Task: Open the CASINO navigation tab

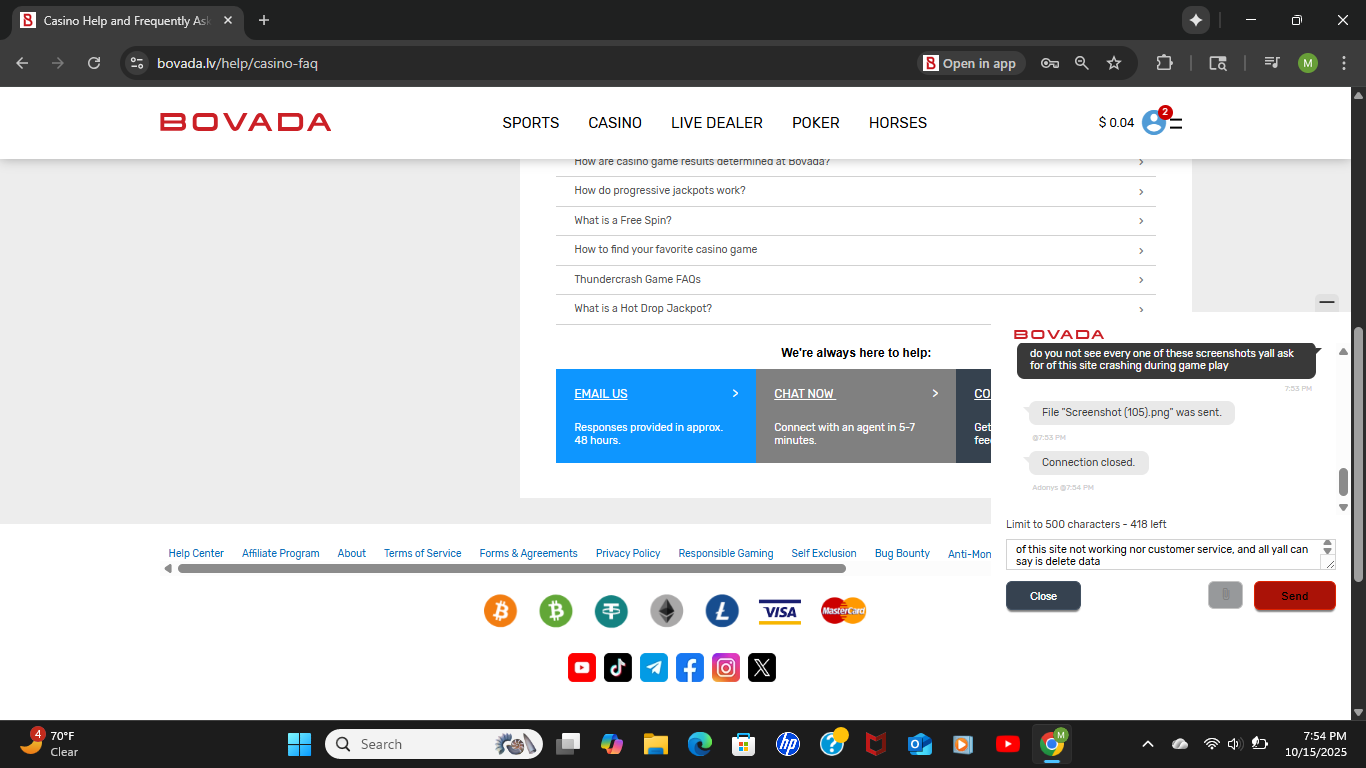Action: pyautogui.click(x=615, y=123)
